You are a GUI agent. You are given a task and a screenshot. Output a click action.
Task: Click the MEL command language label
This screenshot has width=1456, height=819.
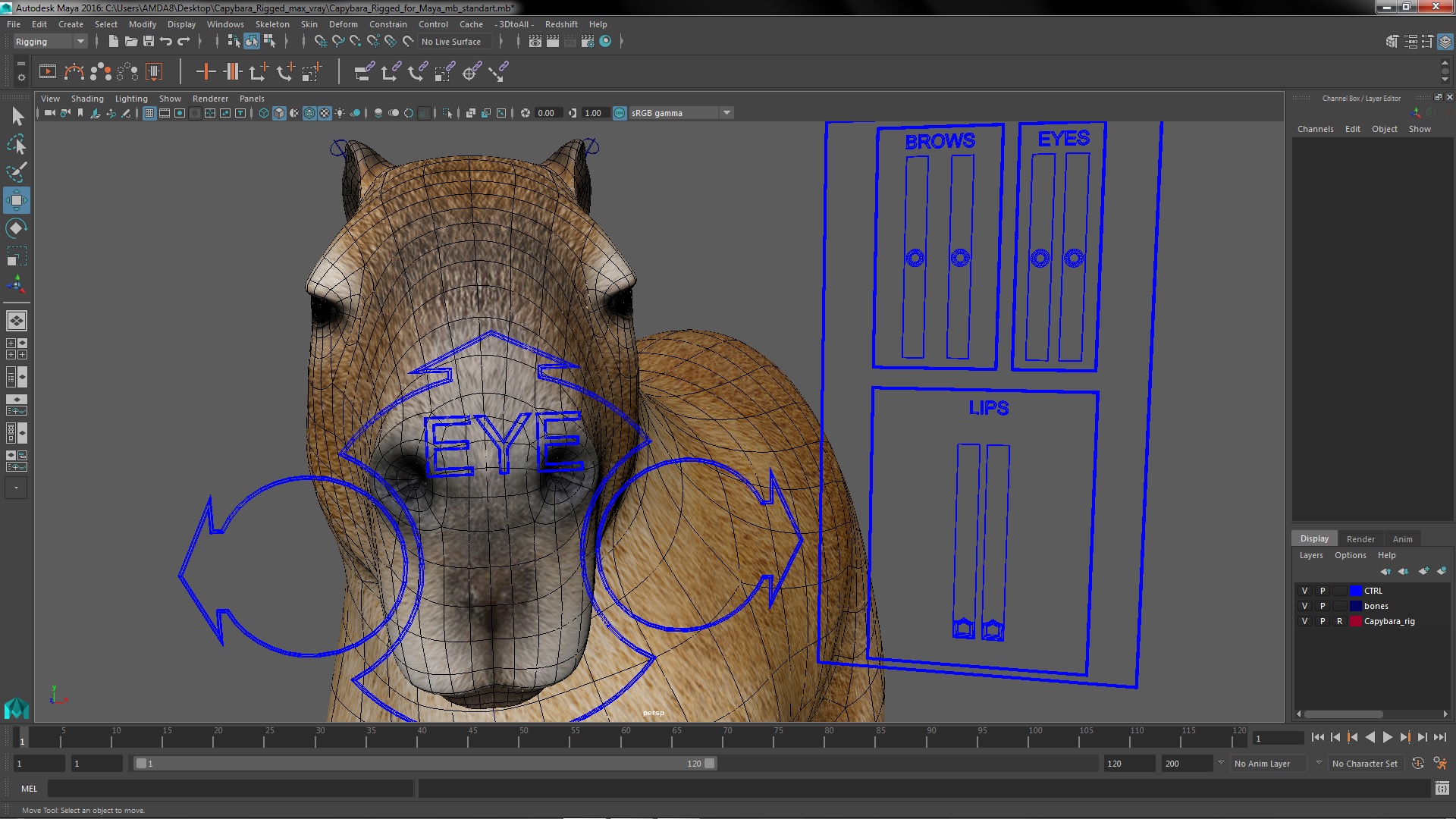pyautogui.click(x=29, y=789)
